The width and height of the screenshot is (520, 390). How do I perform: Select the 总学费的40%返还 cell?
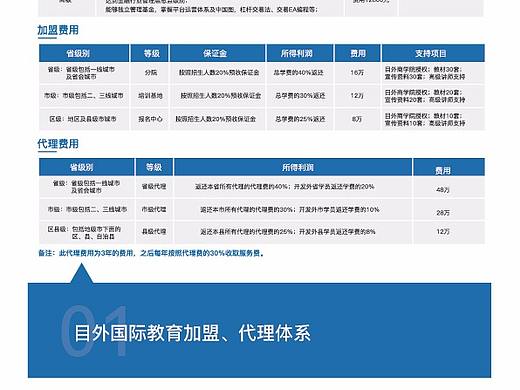299,73
